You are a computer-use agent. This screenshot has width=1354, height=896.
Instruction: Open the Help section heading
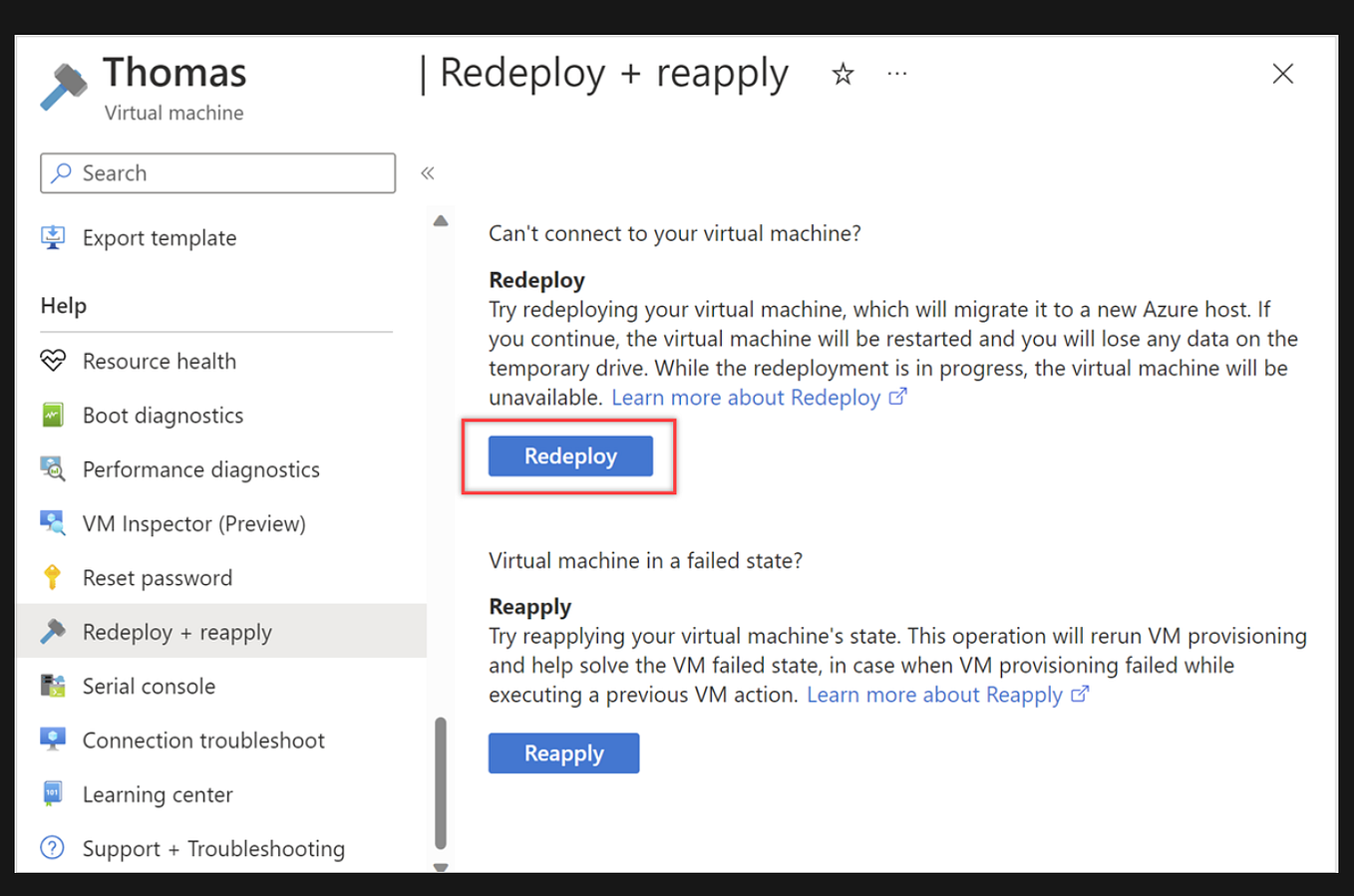click(63, 305)
